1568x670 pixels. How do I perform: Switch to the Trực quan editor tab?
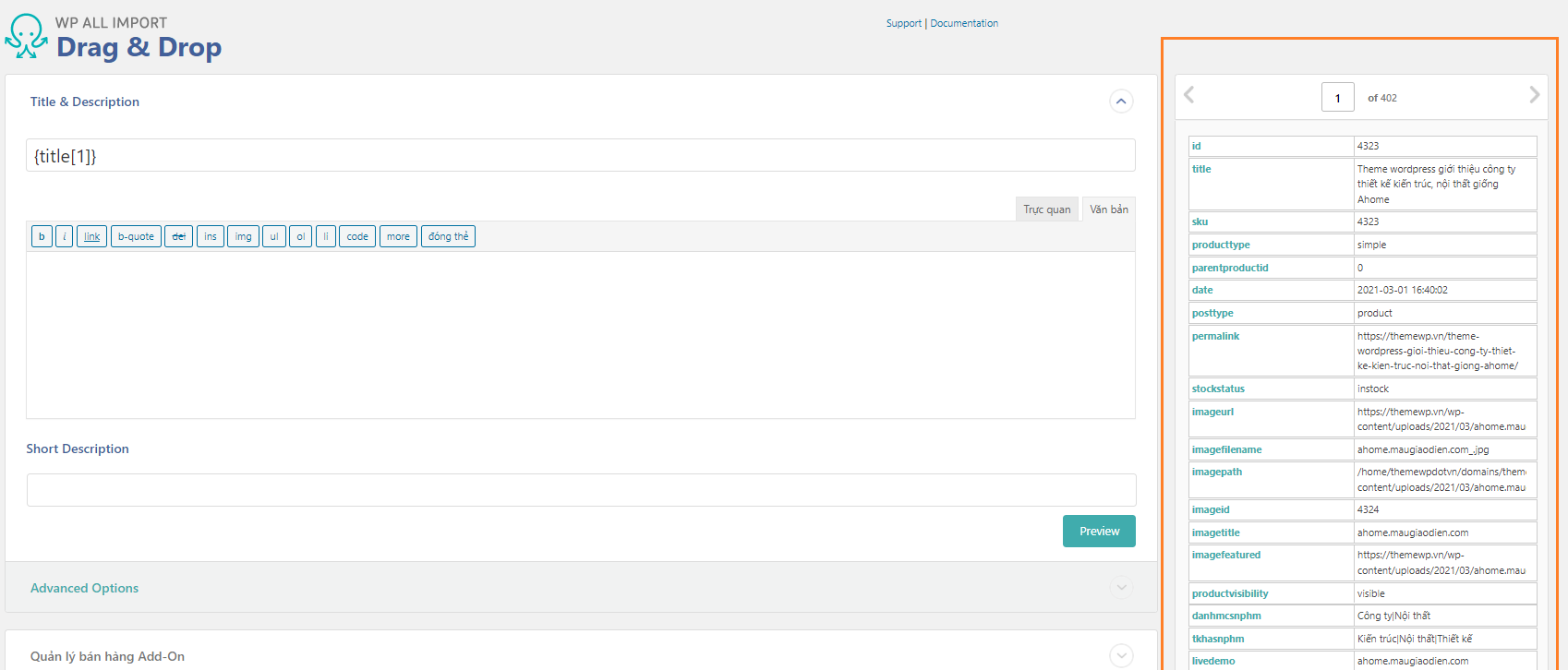tap(1046, 209)
